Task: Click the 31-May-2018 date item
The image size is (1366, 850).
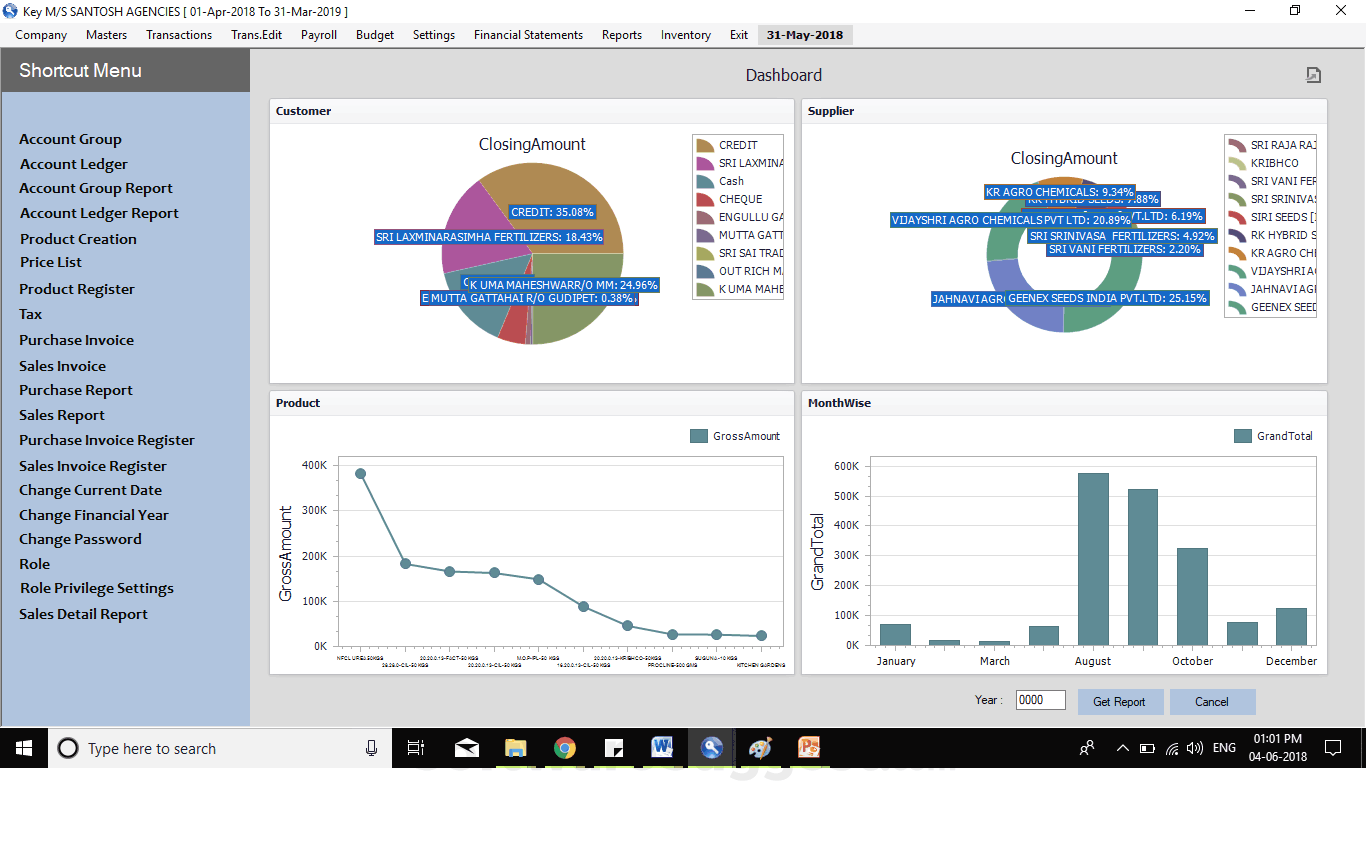Action: click(x=805, y=35)
